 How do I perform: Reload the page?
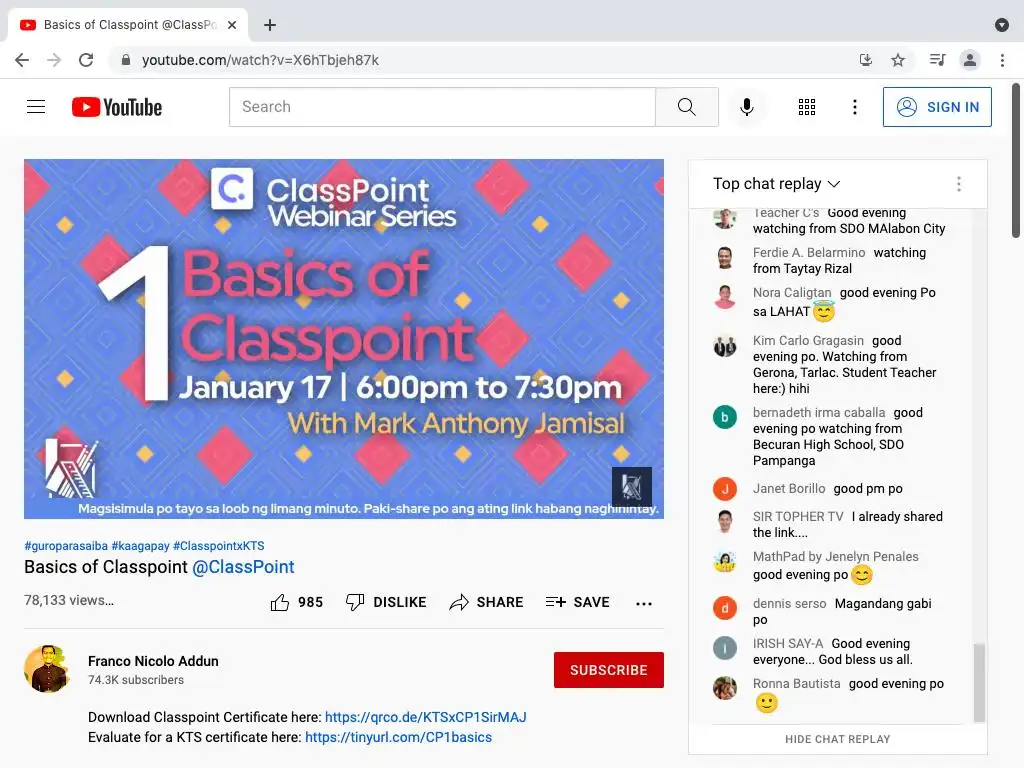[x=86, y=60]
